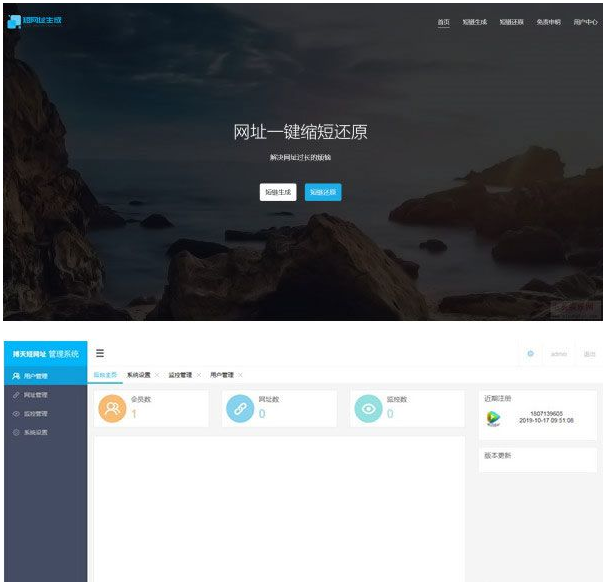Click the blue link count icon
The height and width of the screenshot is (582, 606).
pyautogui.click(x=240, y=408)
